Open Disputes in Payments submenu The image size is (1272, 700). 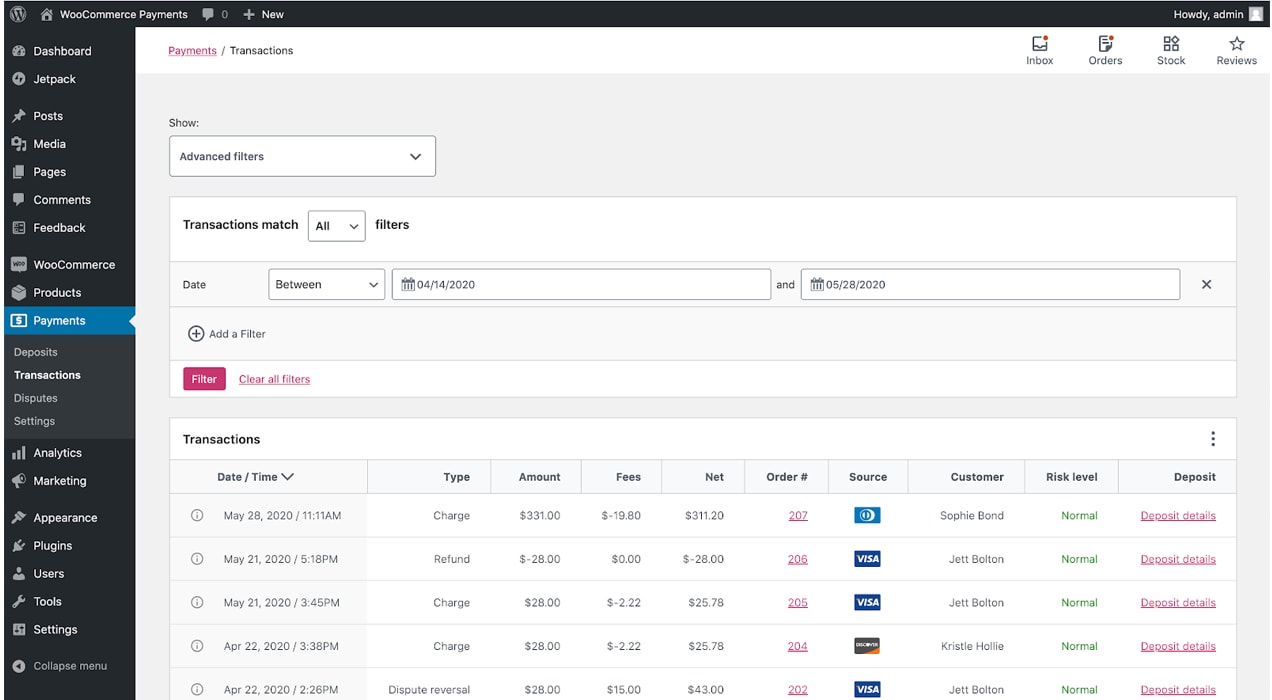[x=36, y=398]
